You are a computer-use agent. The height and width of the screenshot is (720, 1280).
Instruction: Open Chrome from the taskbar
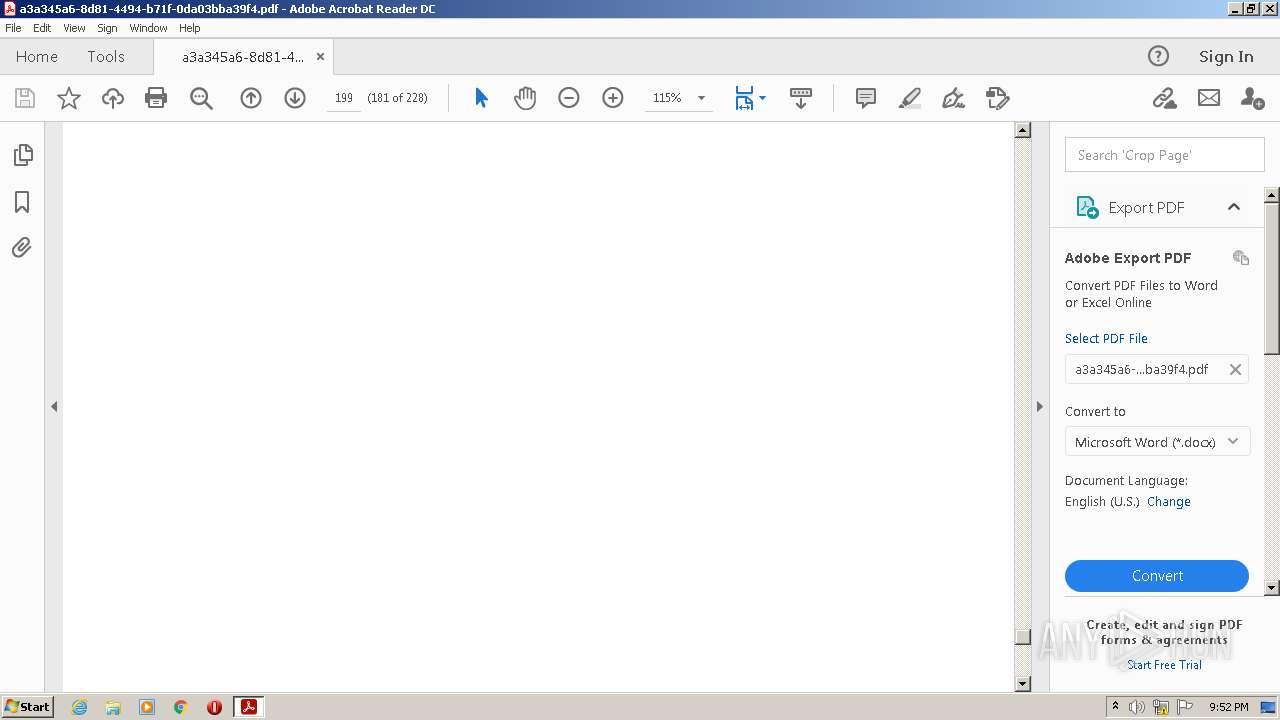coord(180,707)
